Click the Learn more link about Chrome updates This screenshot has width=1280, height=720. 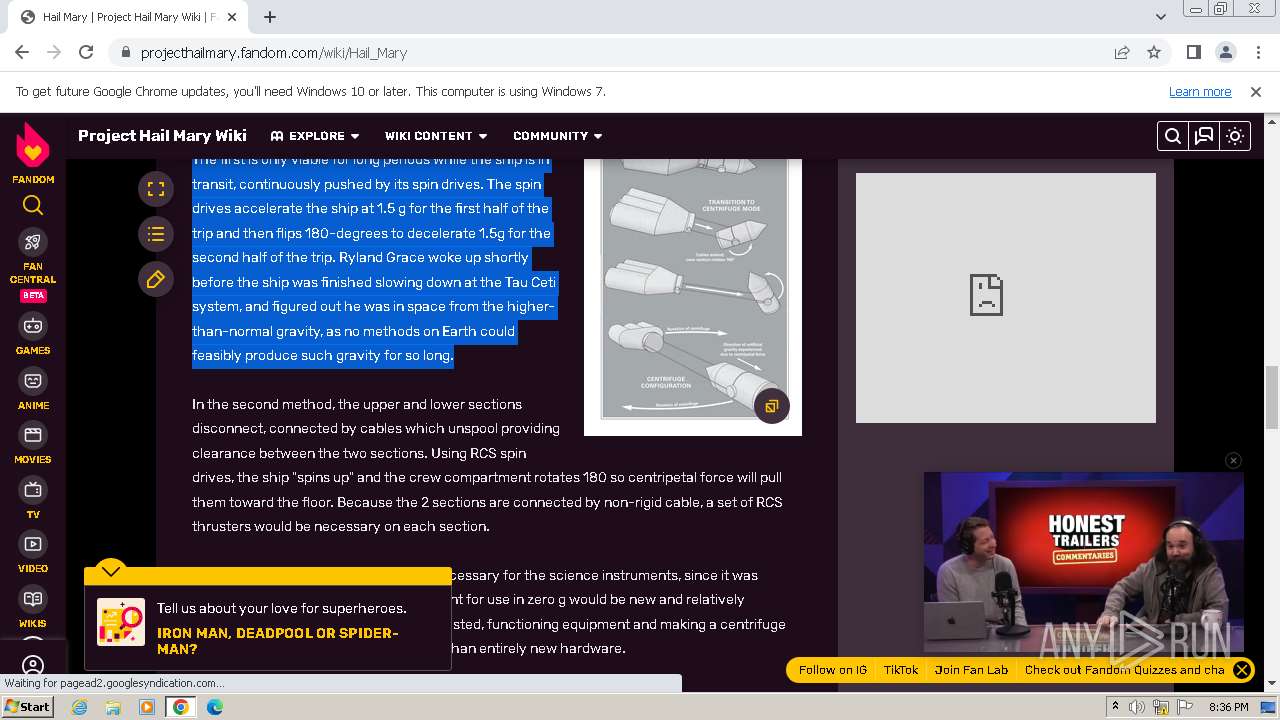[1200, 91]
